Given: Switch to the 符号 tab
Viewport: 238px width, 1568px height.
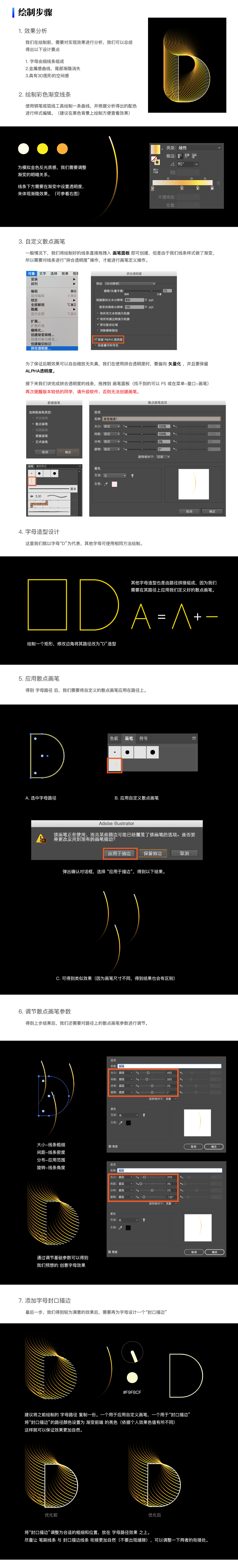Looking at the screenshot, I should (144, 738).
